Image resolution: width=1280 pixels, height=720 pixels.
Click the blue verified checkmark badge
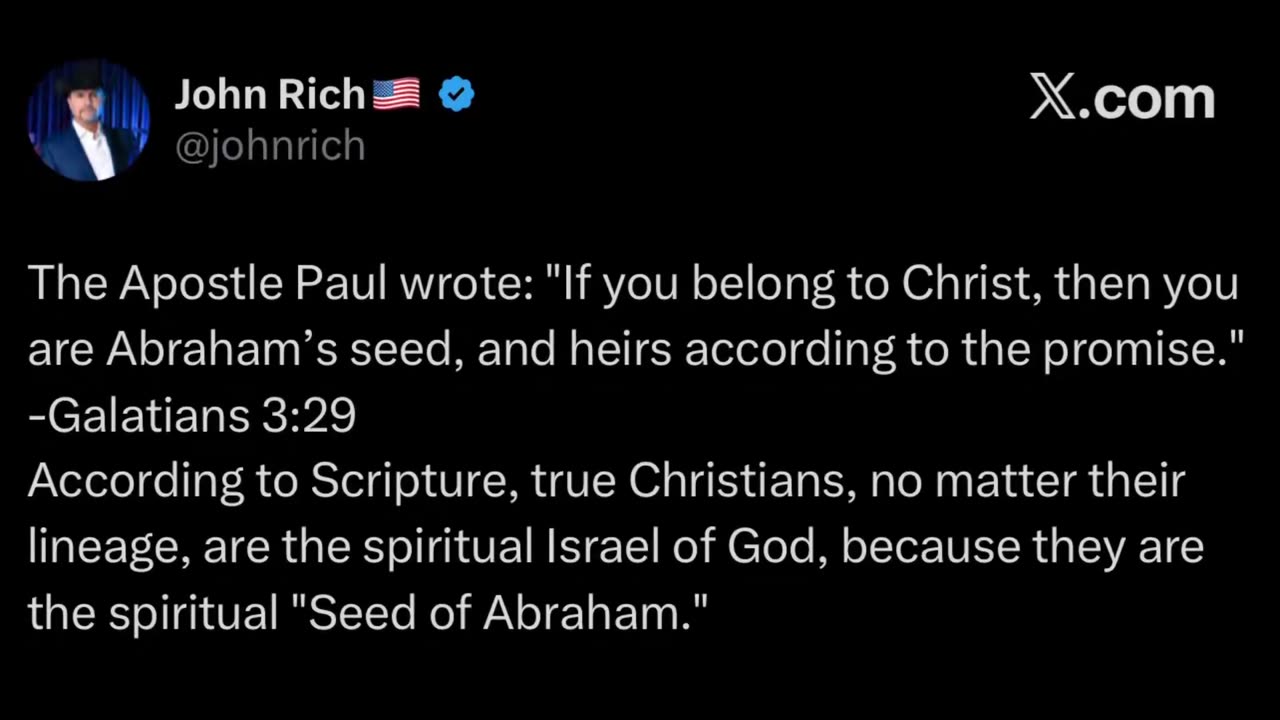tap(457, 95)
